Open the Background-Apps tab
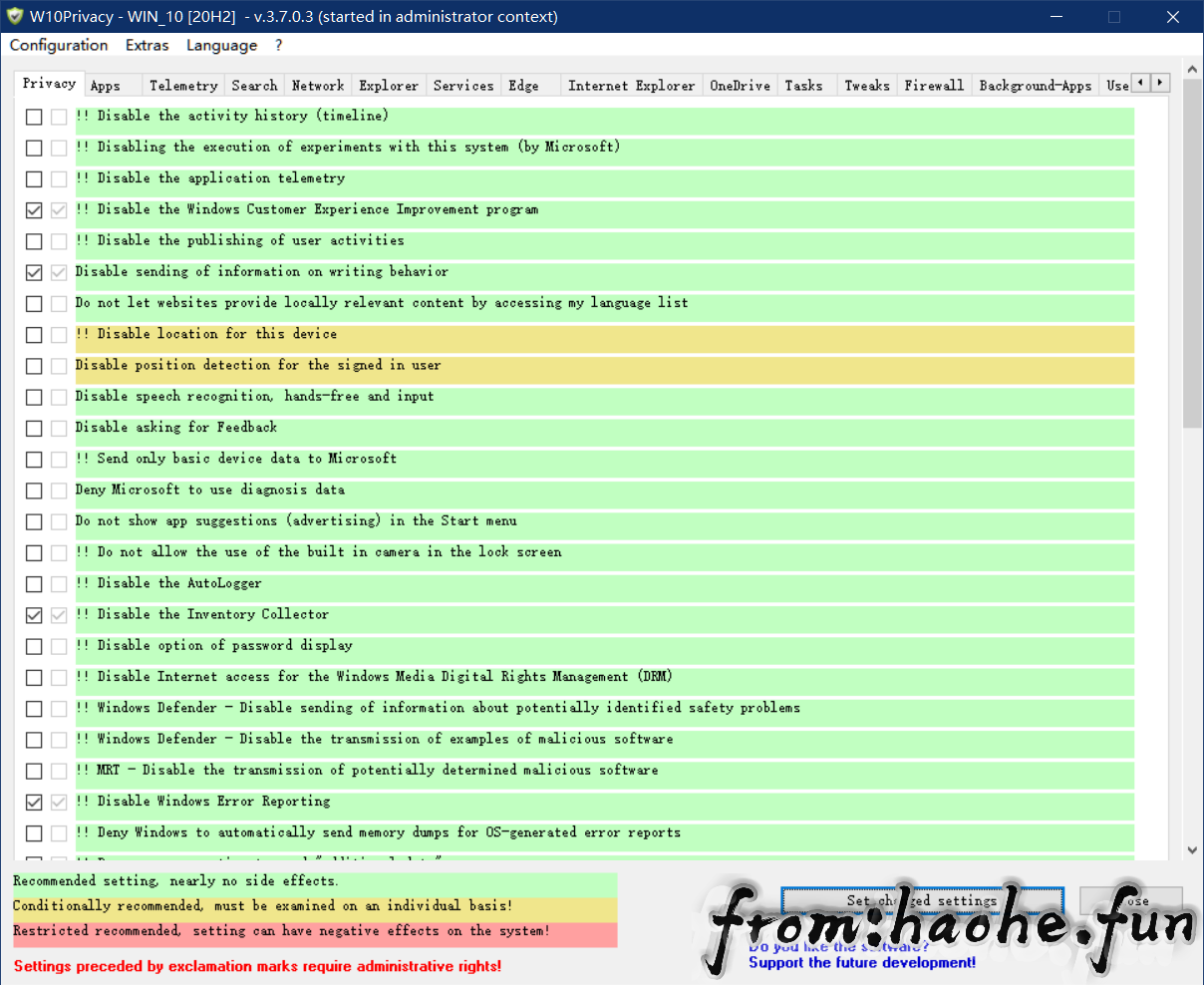 point(1036,86)
